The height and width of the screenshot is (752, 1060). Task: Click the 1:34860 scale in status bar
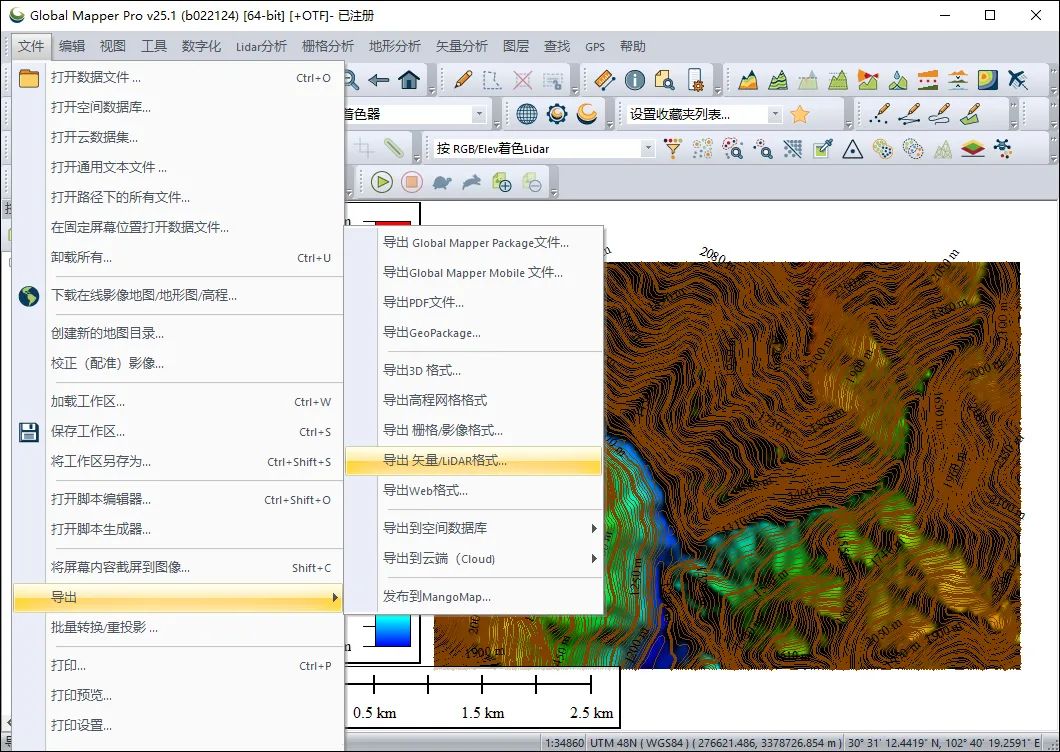coord(564,743)
